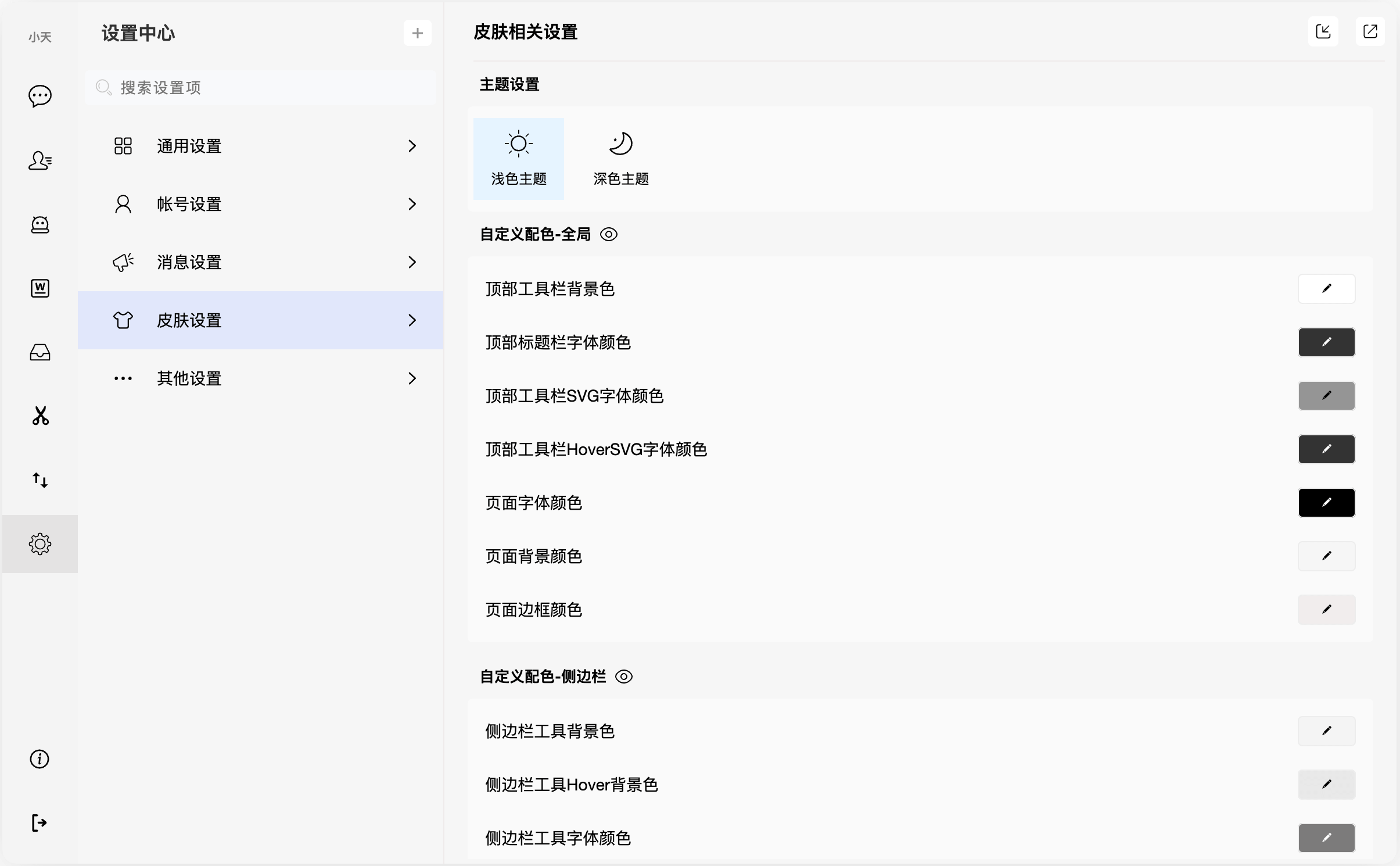Click the megaphone icon beside 消息设置
The image size is (1400, 866).
tap(123, 262)
